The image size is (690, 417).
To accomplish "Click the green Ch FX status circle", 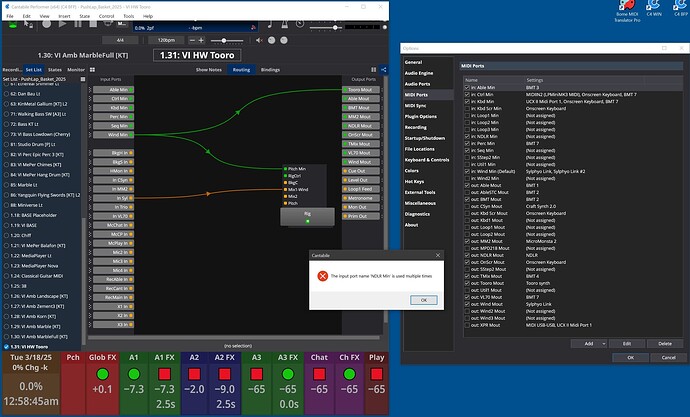I will coord(349,374).
